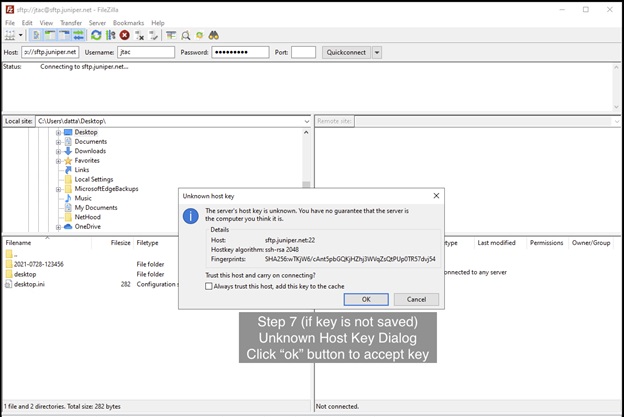The height and width of the screenshot is (417, 624).
Task: Reconnect to the last server
Action: tap(153, 35)
